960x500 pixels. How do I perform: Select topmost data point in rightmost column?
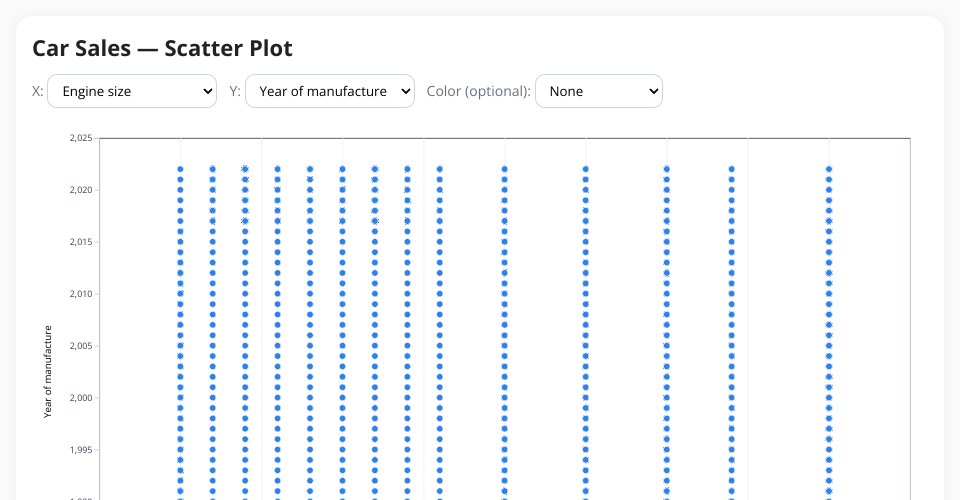click(829, 169)
